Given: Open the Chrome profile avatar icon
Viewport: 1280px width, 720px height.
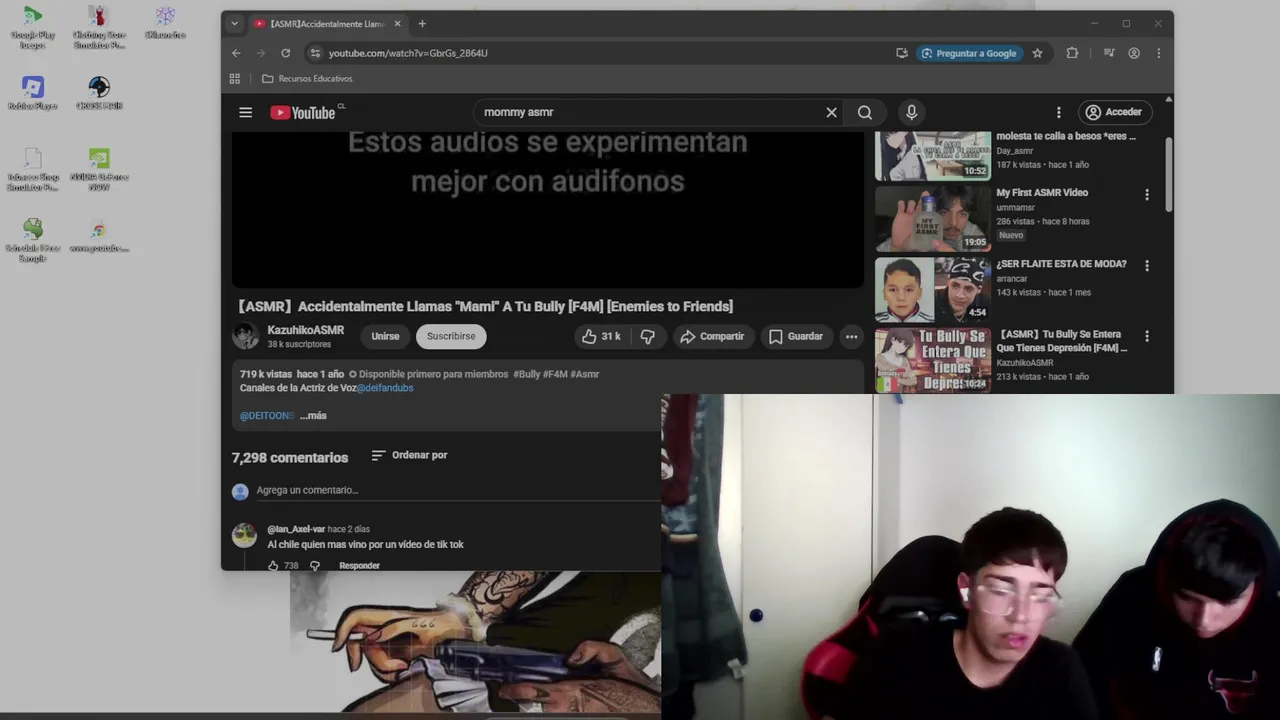Looking at the screenshot, I should [x=1134, y=53].
